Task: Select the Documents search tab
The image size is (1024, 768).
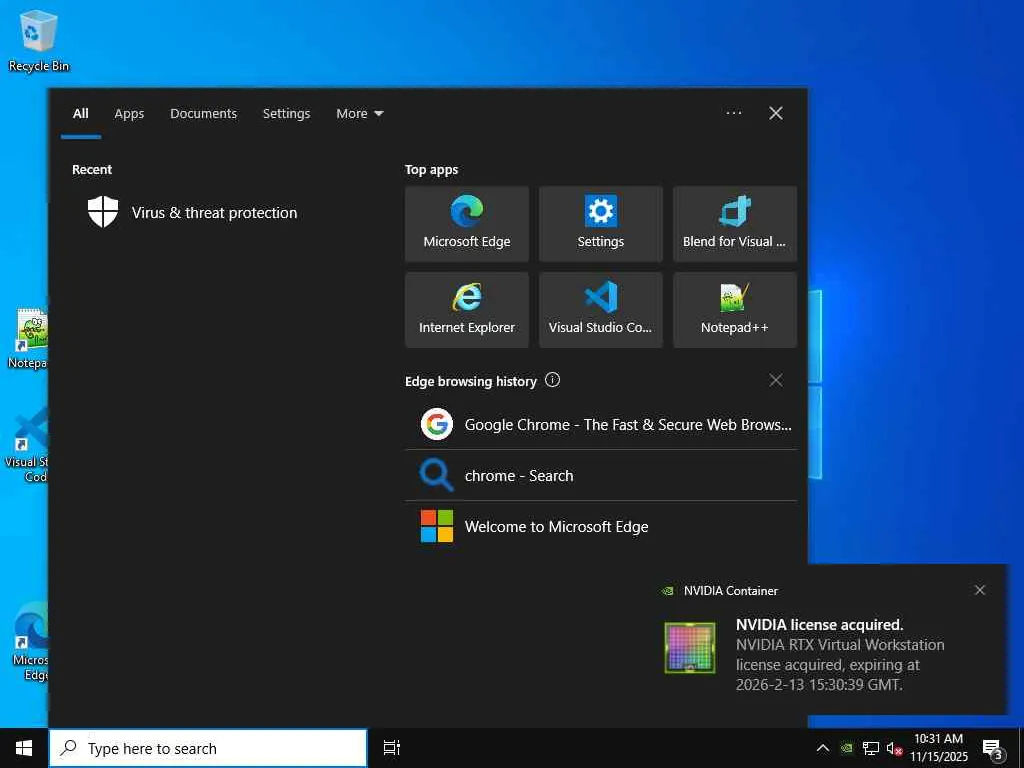Action: pos(203,114)
